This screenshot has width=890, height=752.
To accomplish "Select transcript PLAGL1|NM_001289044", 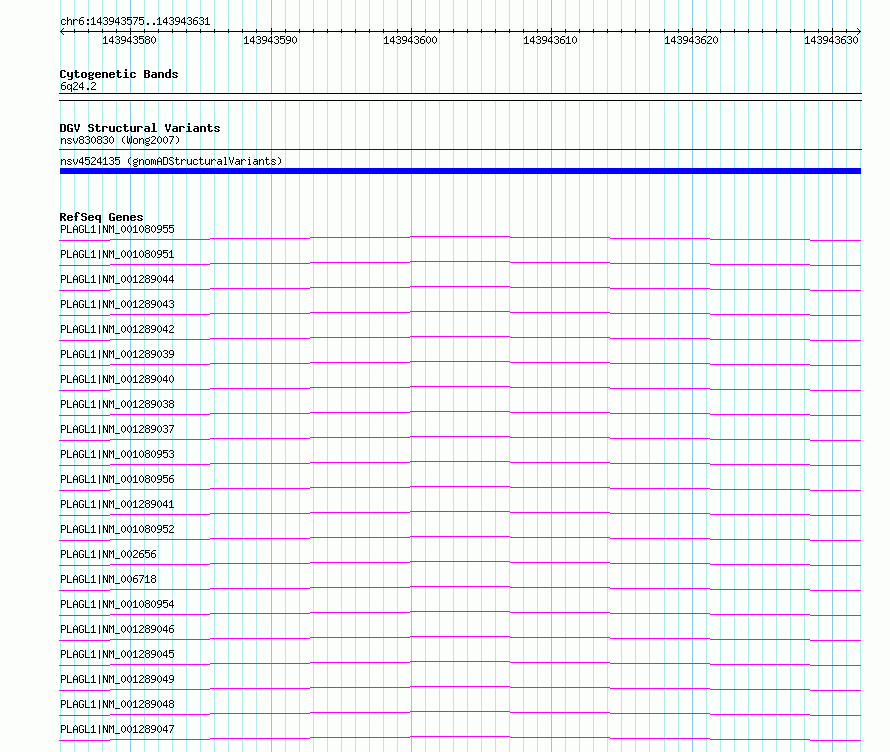I will click(117, 279).
